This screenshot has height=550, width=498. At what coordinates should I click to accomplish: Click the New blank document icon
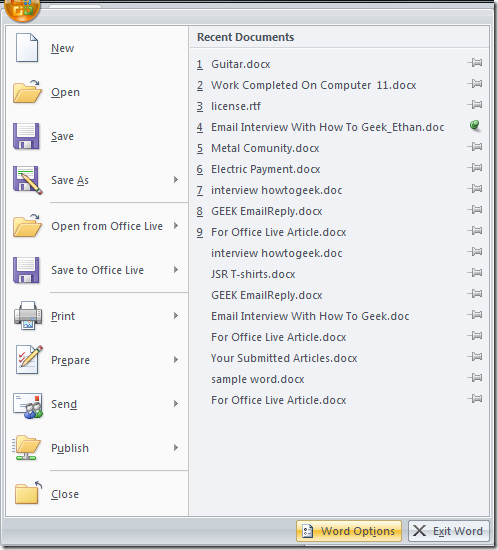[27, 48]
